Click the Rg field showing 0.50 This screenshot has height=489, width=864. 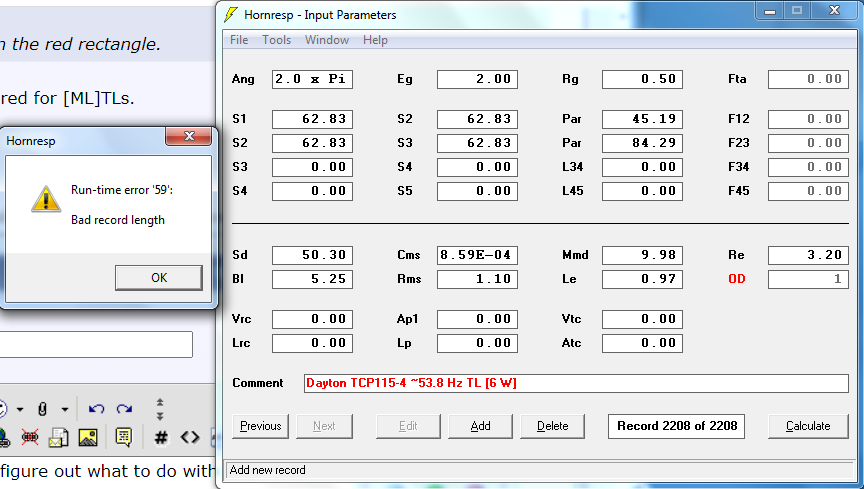[642, 79]
